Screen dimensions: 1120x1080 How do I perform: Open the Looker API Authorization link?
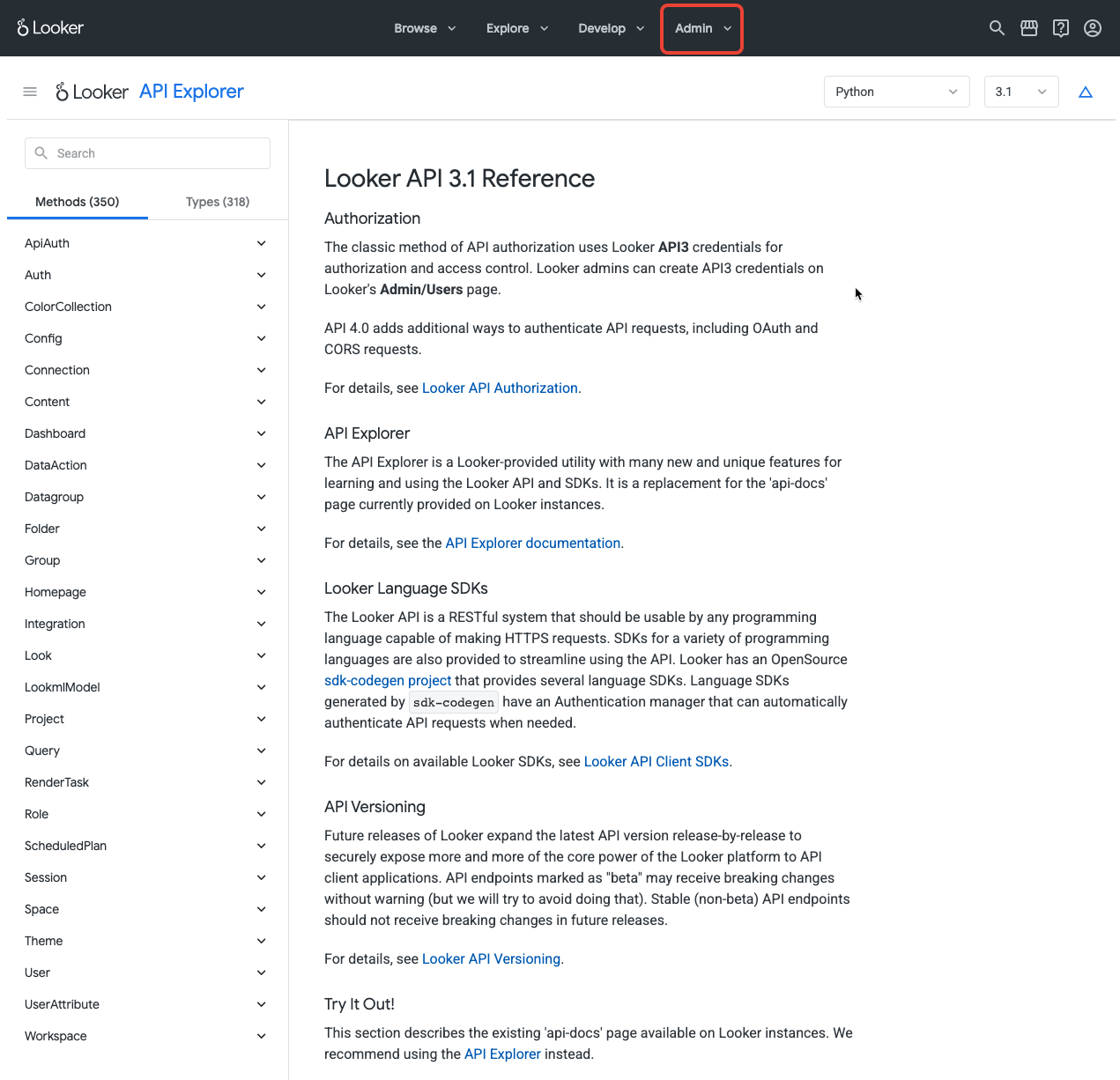(x=500, y=388)
